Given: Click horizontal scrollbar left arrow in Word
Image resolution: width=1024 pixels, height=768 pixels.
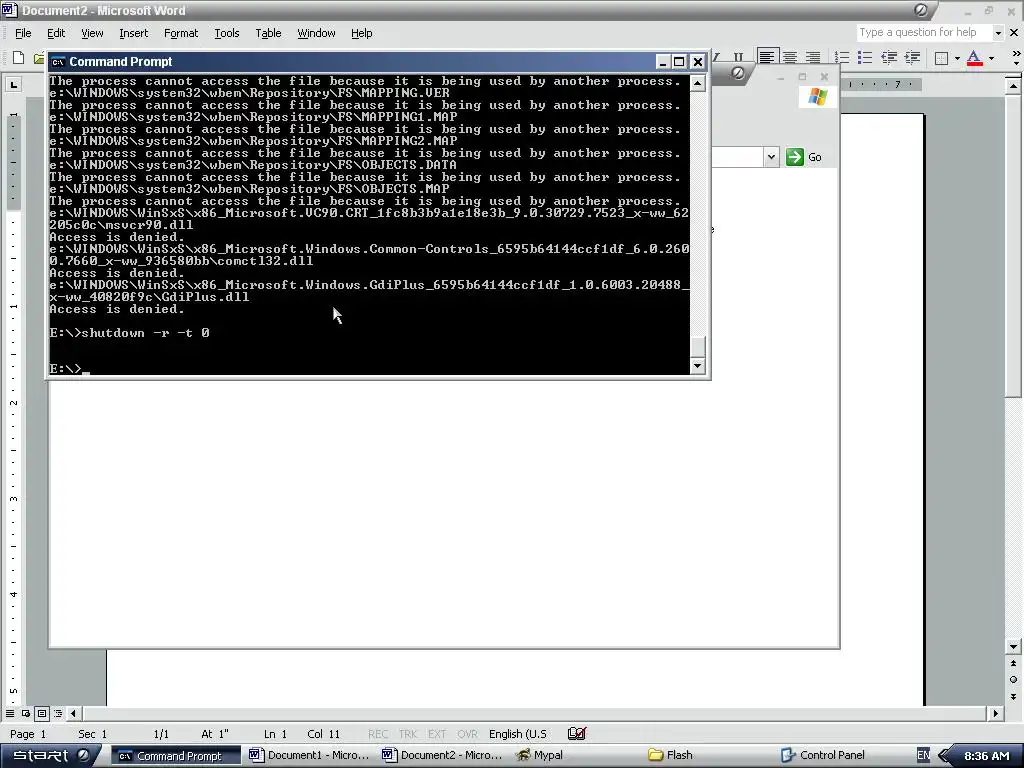Looking at the screenshot, I should (x=74, y=714).
